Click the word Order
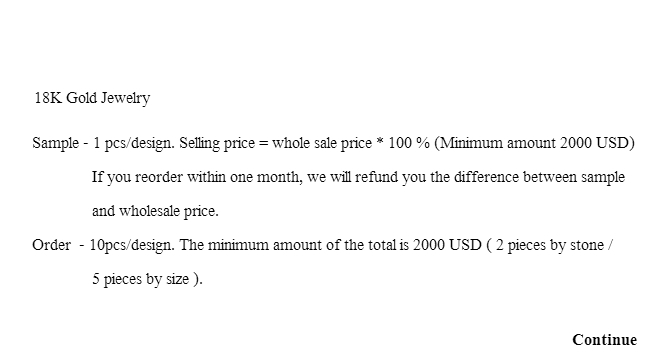 (51, 245)
